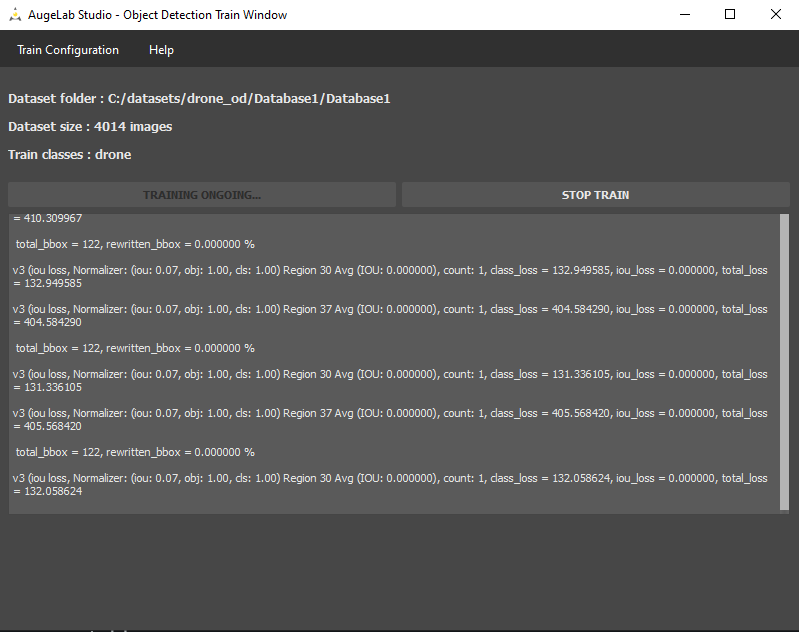The width and height of the screenshot is (799, 632).
Task: Minimize the Object Detection Train Window
Action: point(684,15)
